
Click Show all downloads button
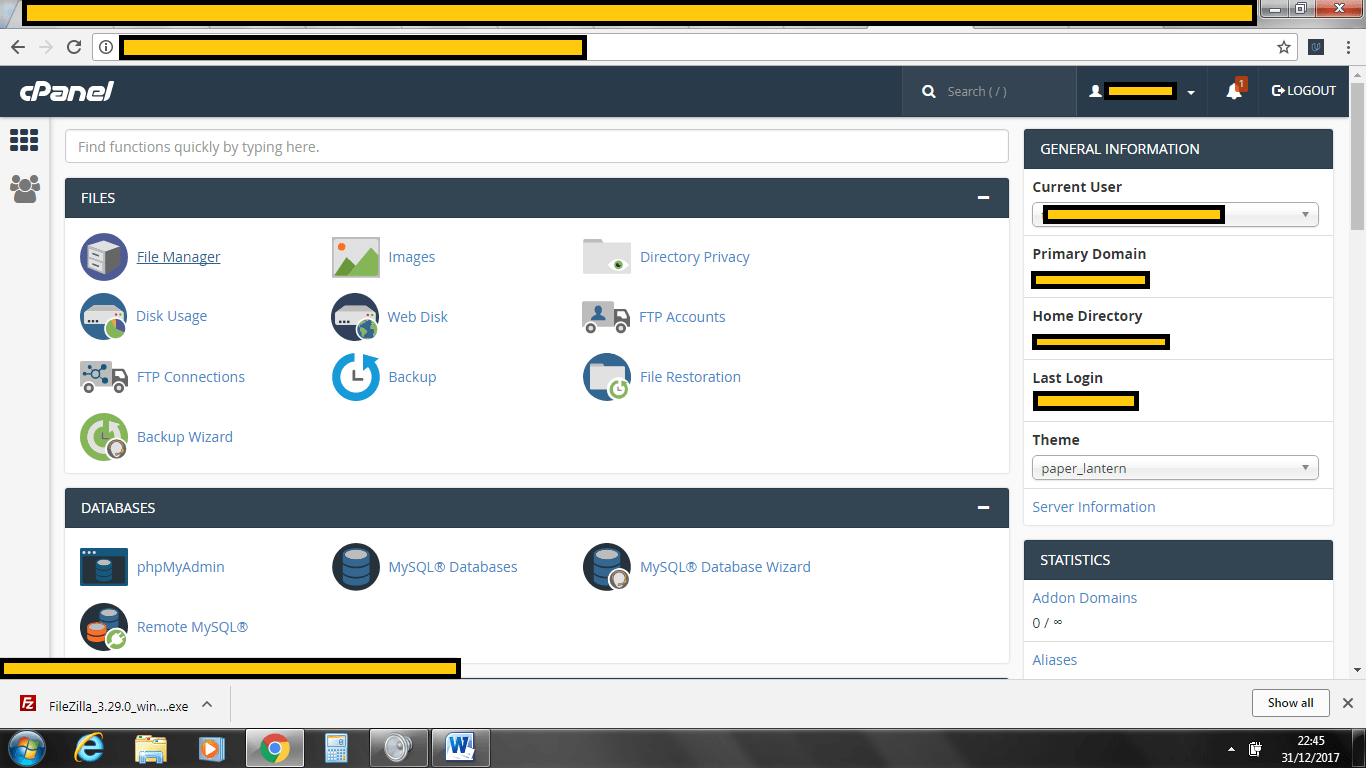click(1290, 703)
